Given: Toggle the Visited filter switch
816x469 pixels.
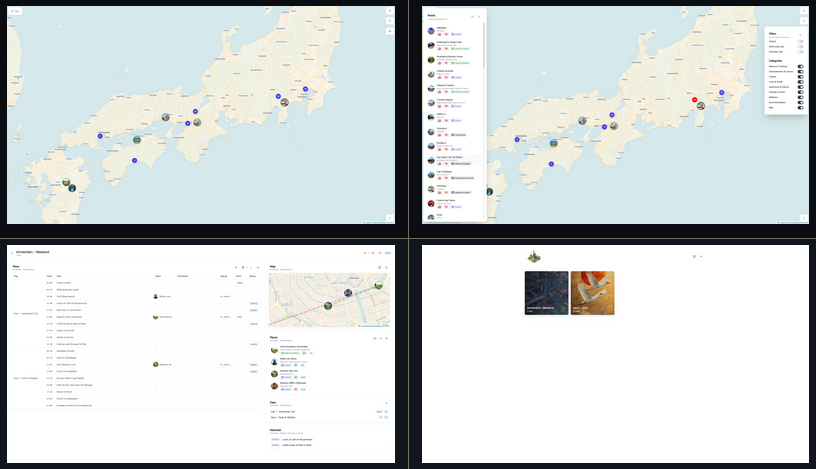Looking at the screenshot, I should click(x=800, y=42).
